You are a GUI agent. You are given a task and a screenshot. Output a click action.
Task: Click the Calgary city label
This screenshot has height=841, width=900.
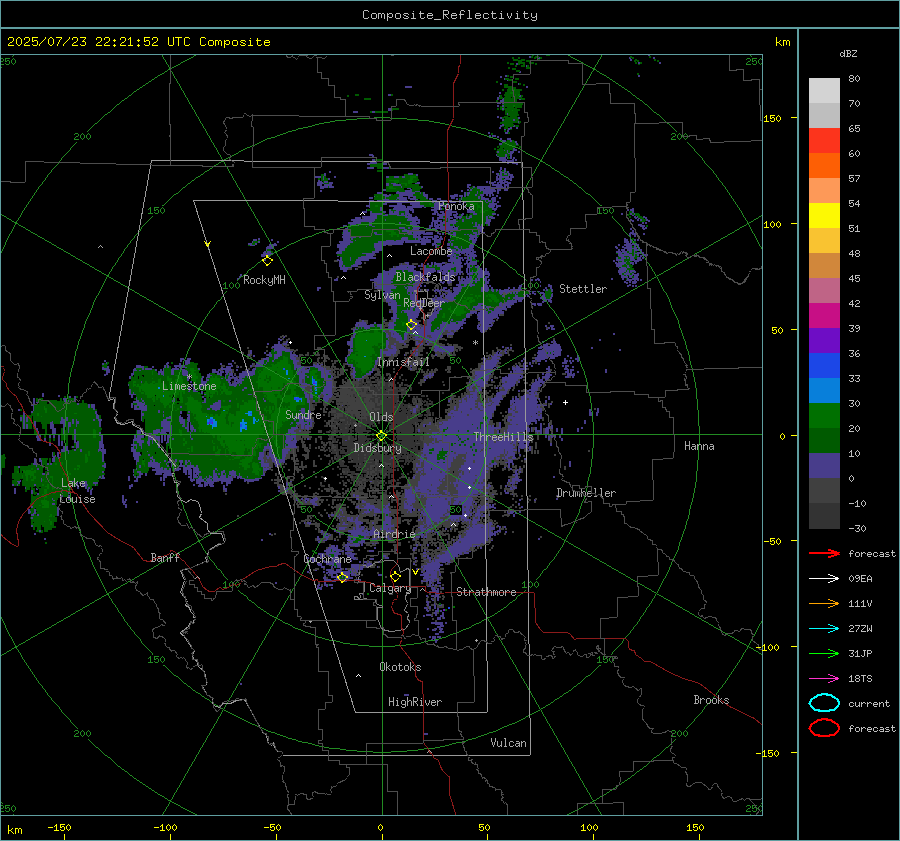coord(390,588)
